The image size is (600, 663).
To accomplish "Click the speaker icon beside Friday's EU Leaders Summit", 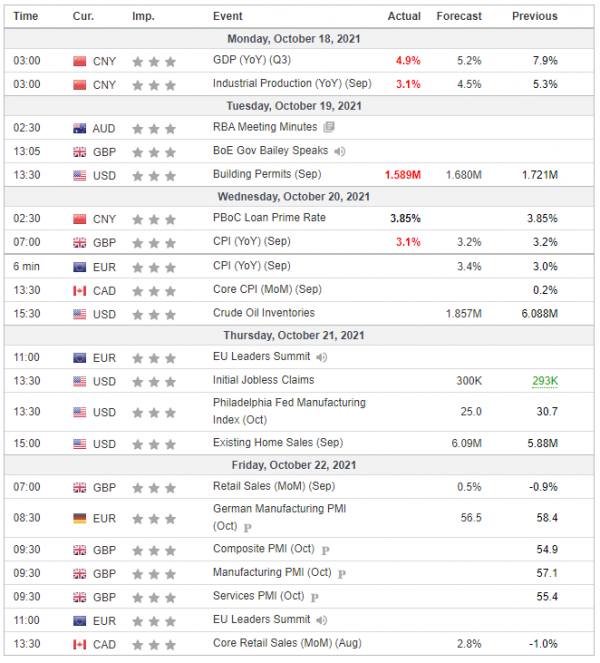I will click(x=322, y=620).
